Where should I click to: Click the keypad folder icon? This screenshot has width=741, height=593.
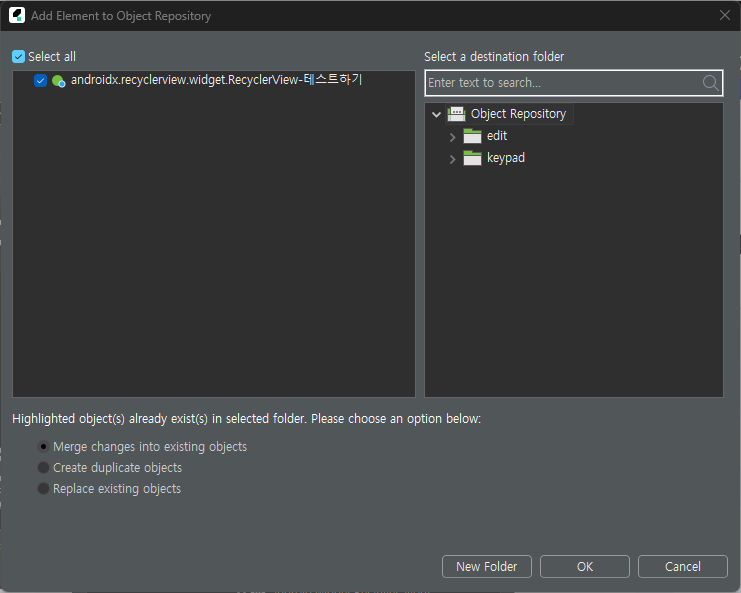[x=472, y=158]
